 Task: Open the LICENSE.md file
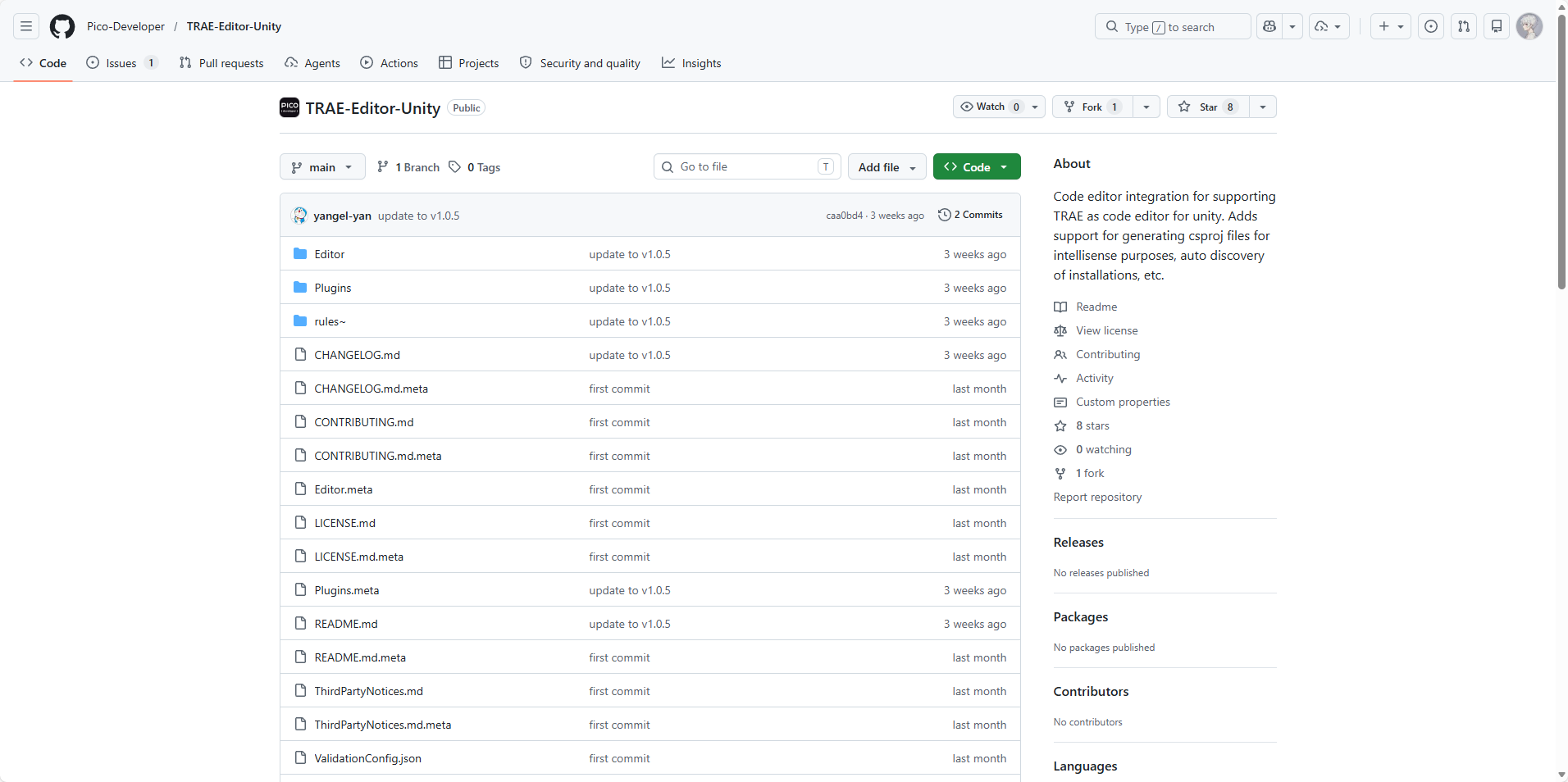click(x=344, y=523)
